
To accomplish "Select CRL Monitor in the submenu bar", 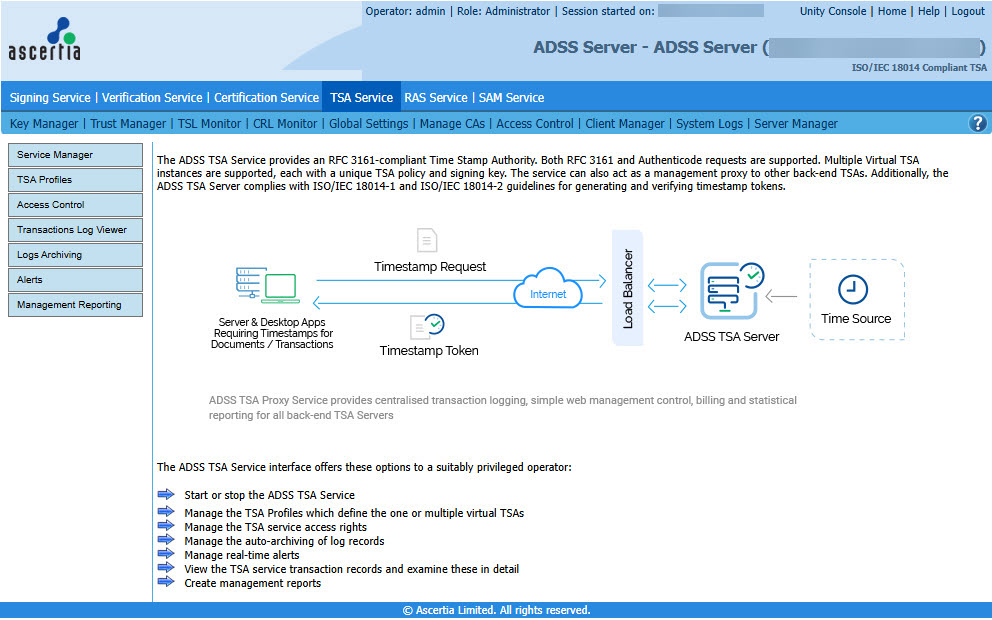I will (284, 124).
